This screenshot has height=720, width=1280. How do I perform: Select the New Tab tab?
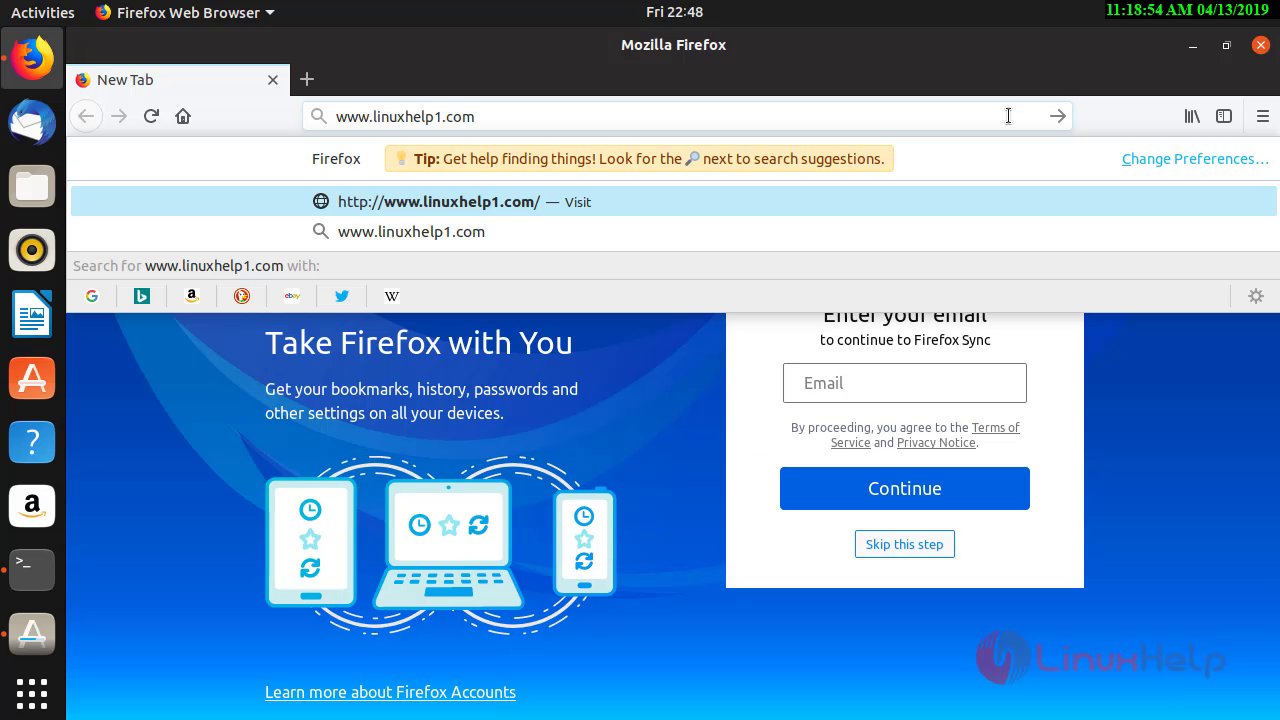[x=178, y=80]
